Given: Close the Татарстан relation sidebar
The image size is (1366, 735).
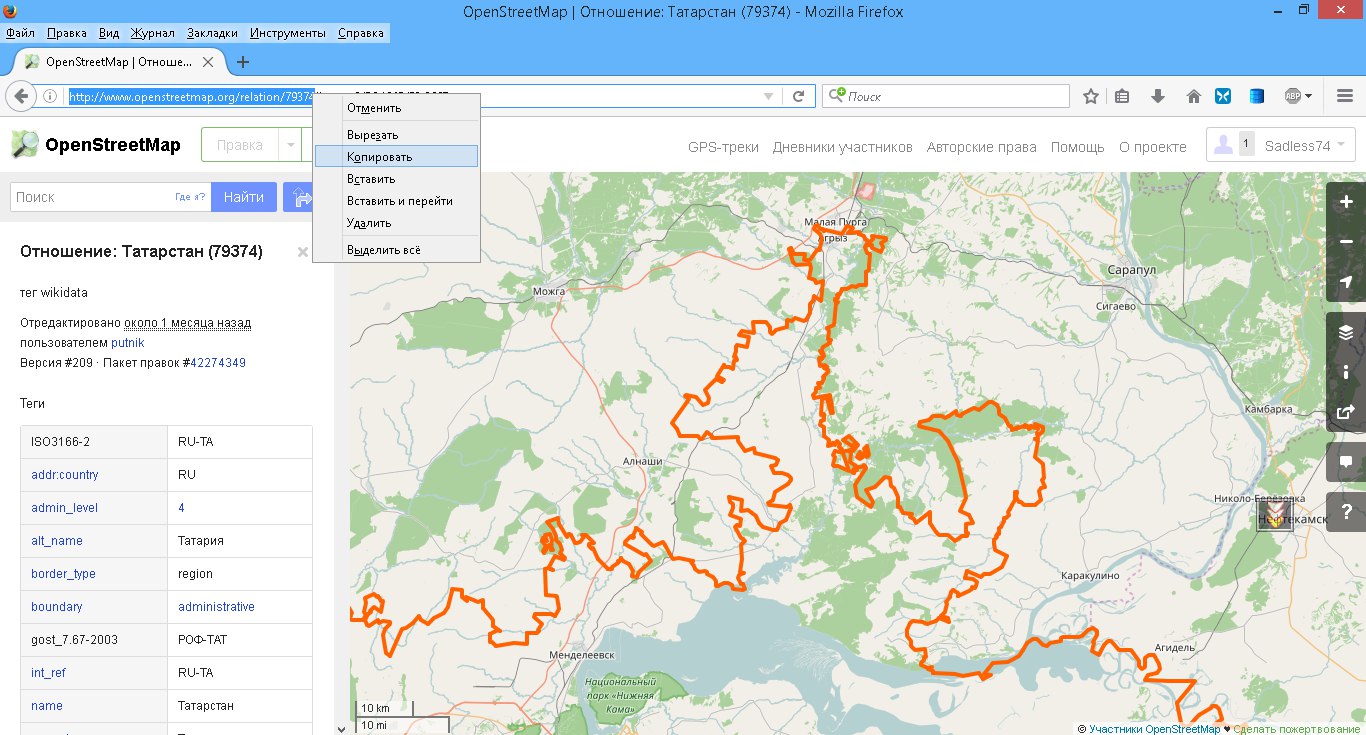Looking at the screenshot, I should [x=303, y=252].
